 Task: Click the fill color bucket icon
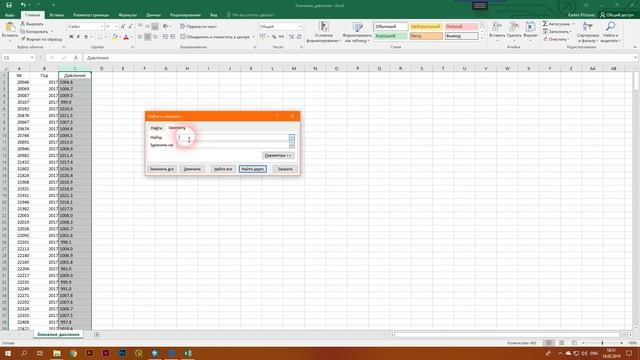tap(115, 37)
